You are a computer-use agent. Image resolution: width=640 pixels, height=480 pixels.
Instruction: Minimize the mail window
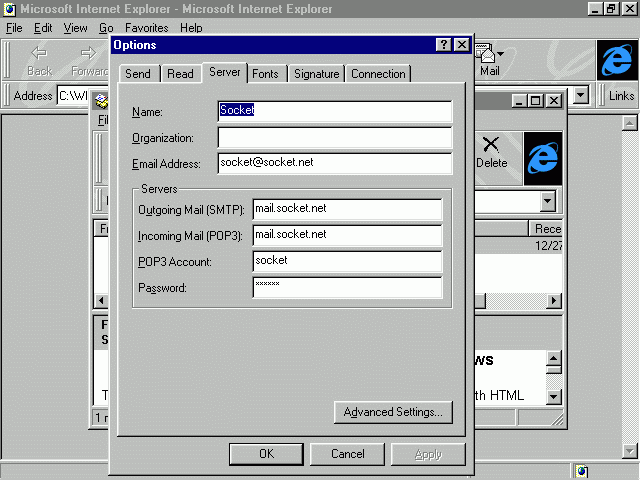(520, 100)
